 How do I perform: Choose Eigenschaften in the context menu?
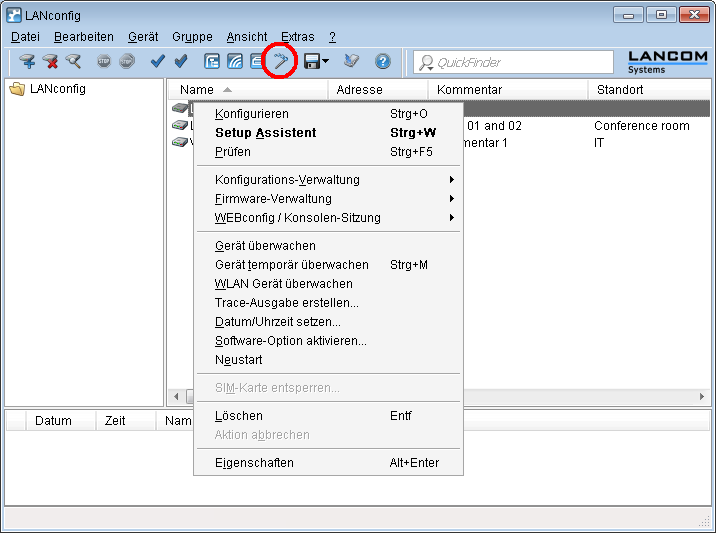click(254, 463)
